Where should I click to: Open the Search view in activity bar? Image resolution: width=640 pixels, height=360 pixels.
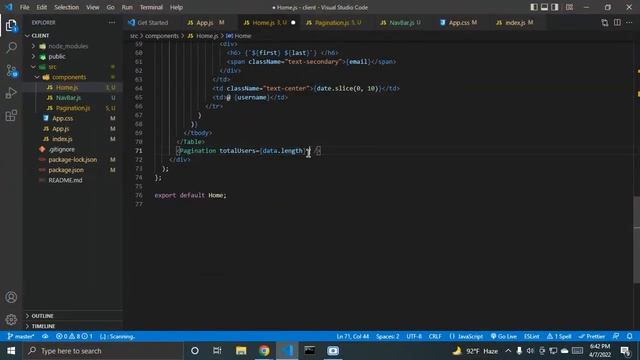point(11,48)
